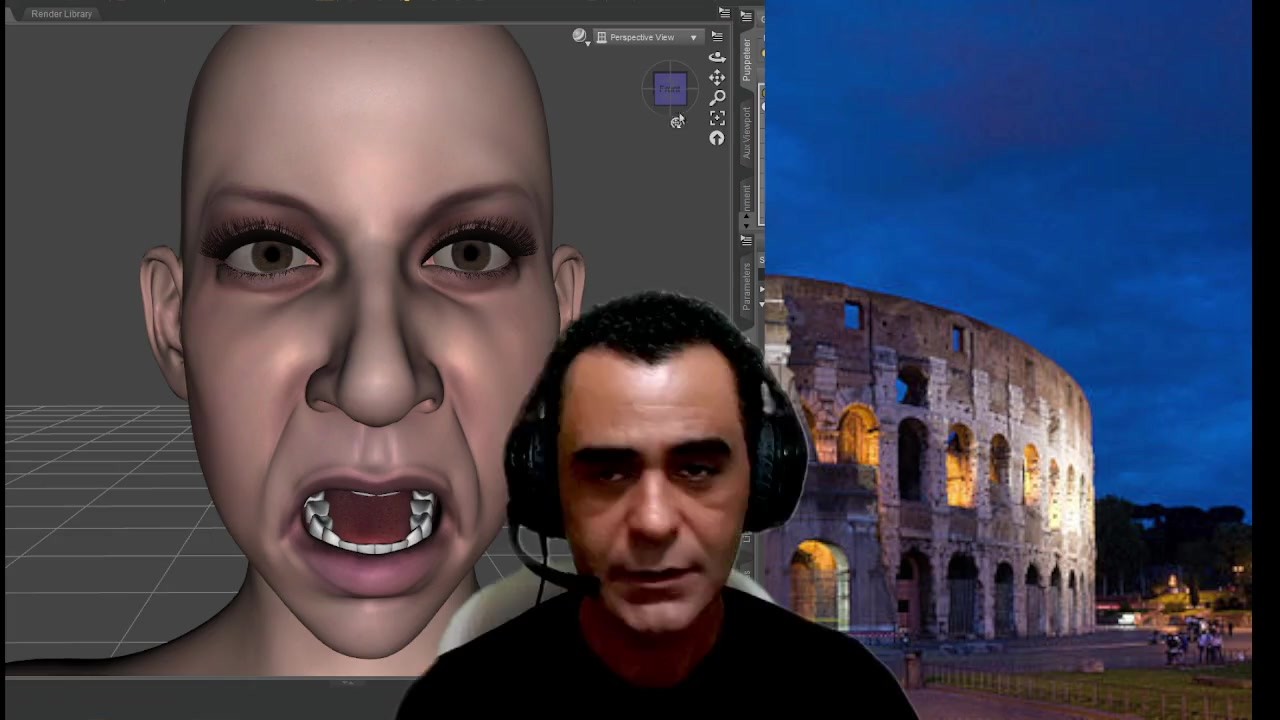This screenshot has height=720, width=1280.
Task: Select the Pan camera tool icon
Action: tap(717, 78)
